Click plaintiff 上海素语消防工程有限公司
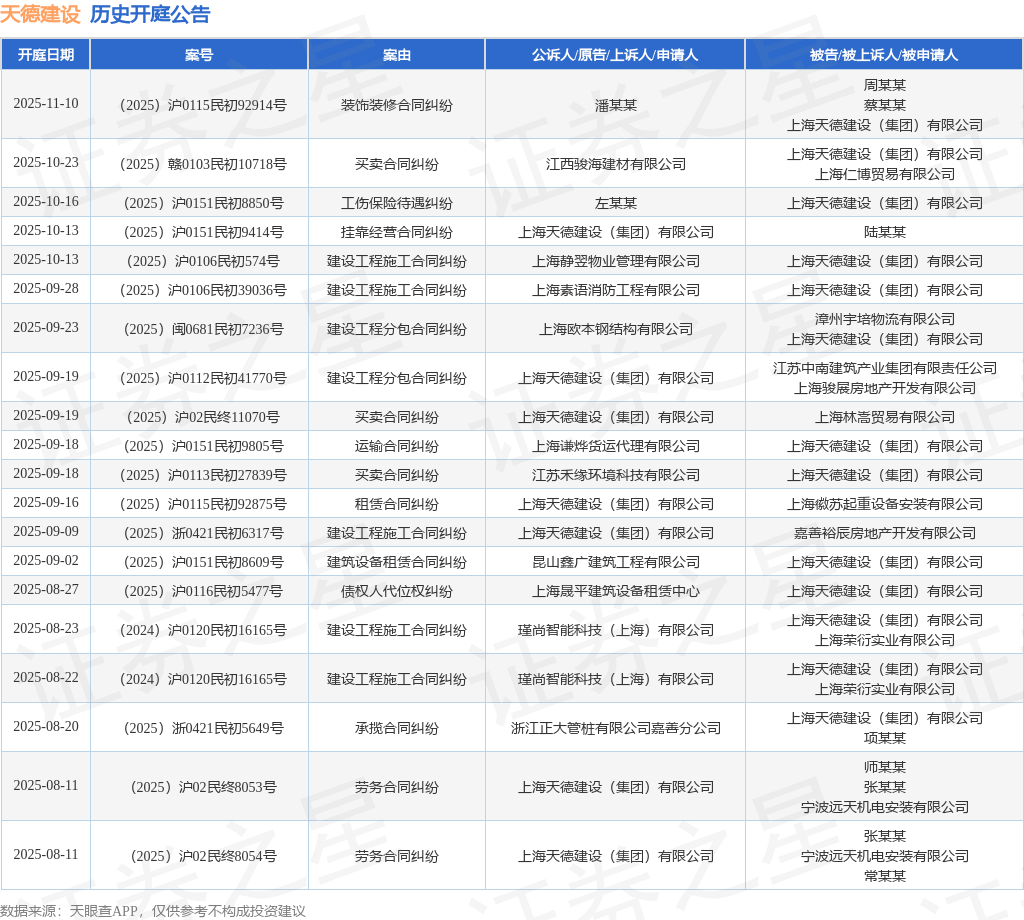Image resolution: width=1024 pixels, height=920 pixels. (x=615, y=290)
